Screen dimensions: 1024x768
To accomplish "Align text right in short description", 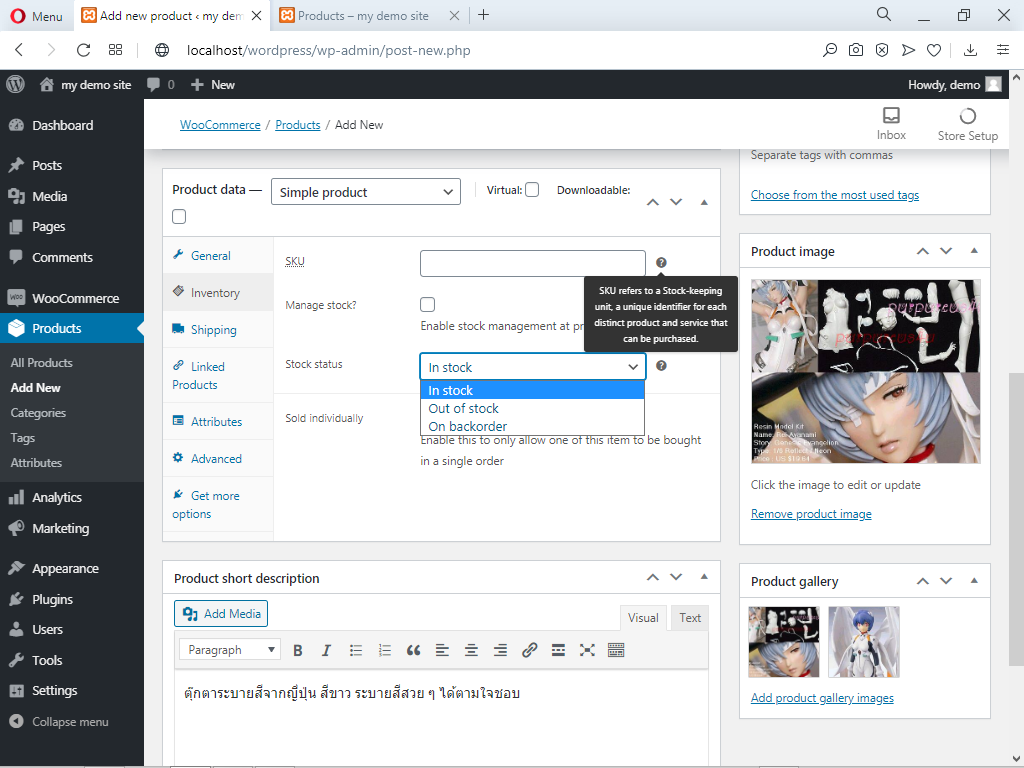I will (500, 650).
